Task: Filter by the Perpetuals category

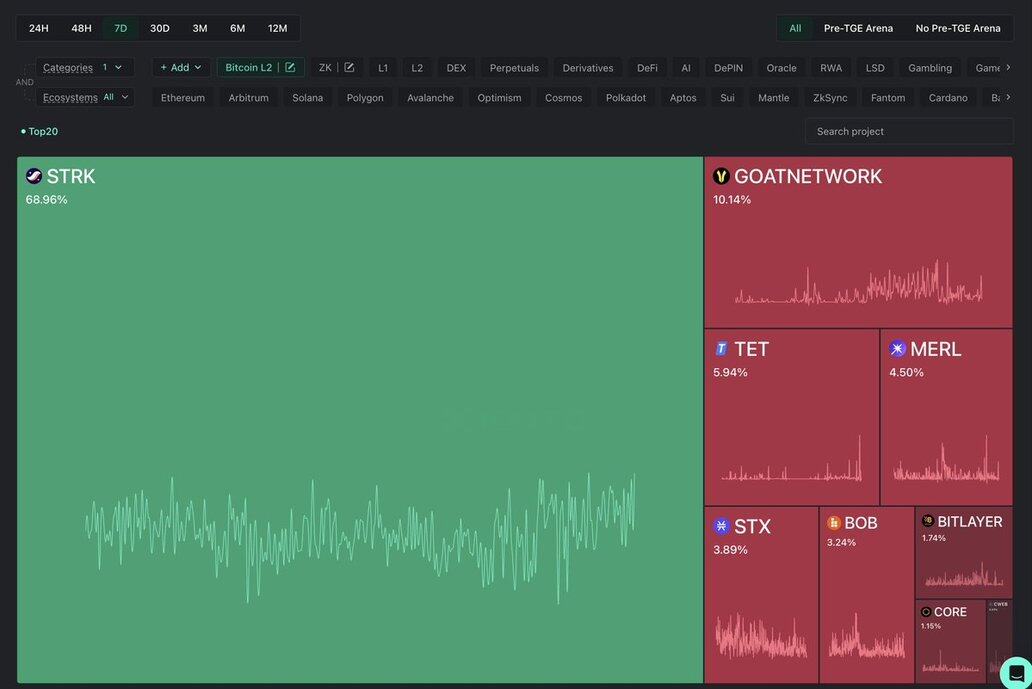Action: [514, 68]
